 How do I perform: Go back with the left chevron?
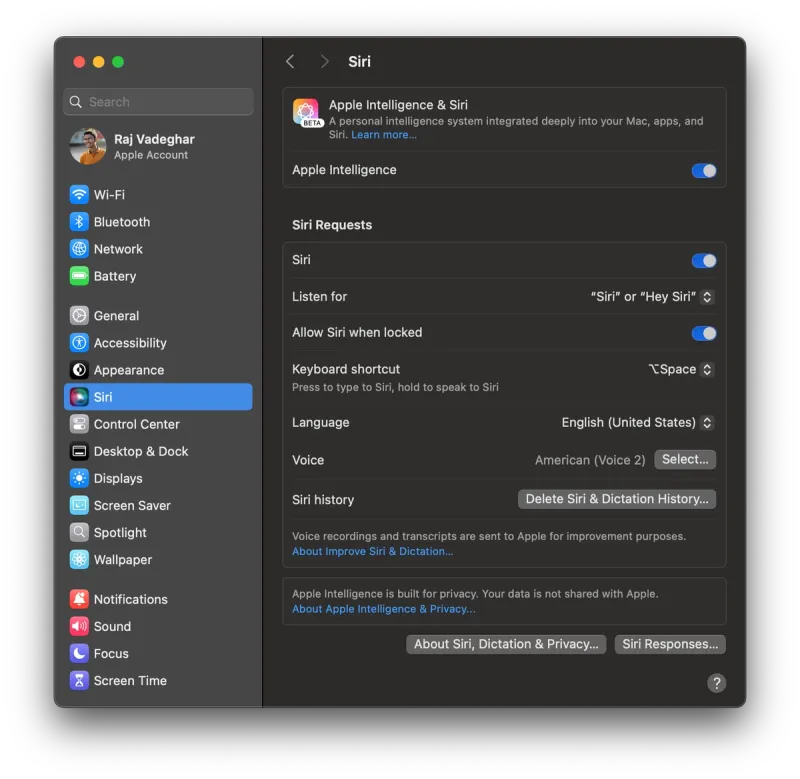coord(290,62)
